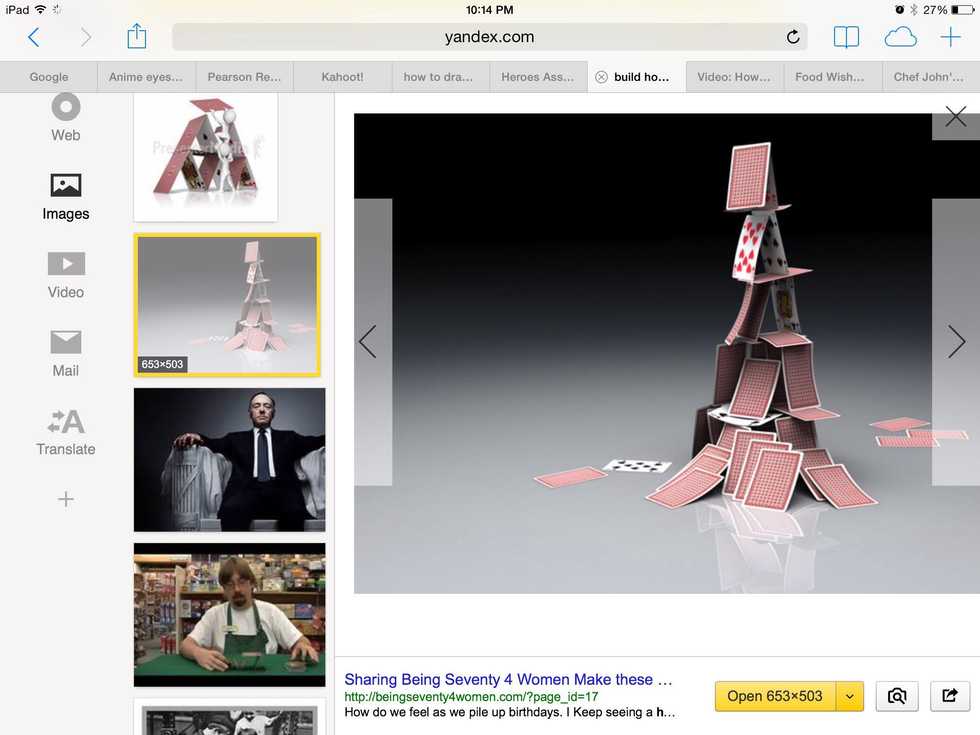Share the card tower image
Screen dimensions: 980x735
pyautogui.click(x=949, y=696)
